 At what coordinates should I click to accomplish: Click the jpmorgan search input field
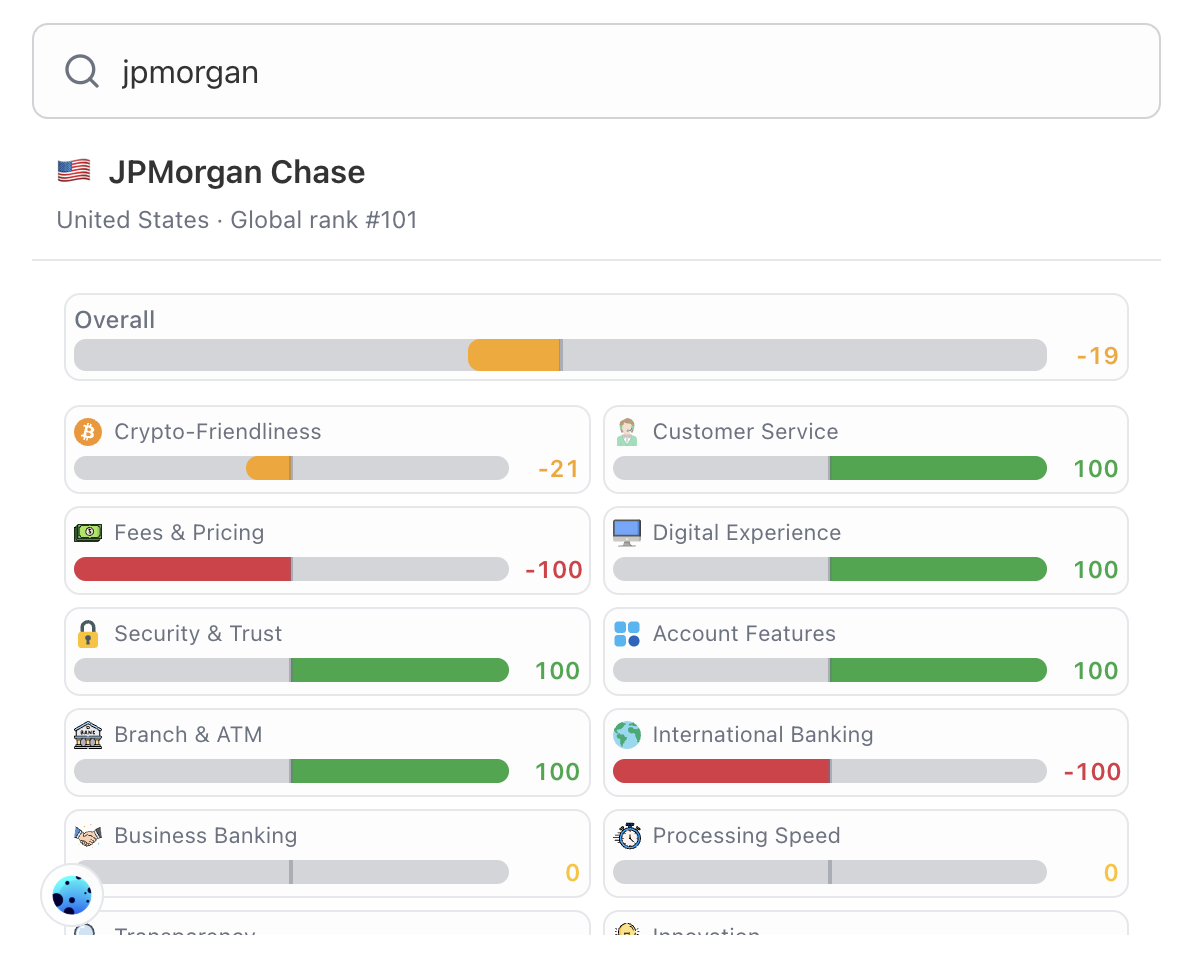[596, 71]
